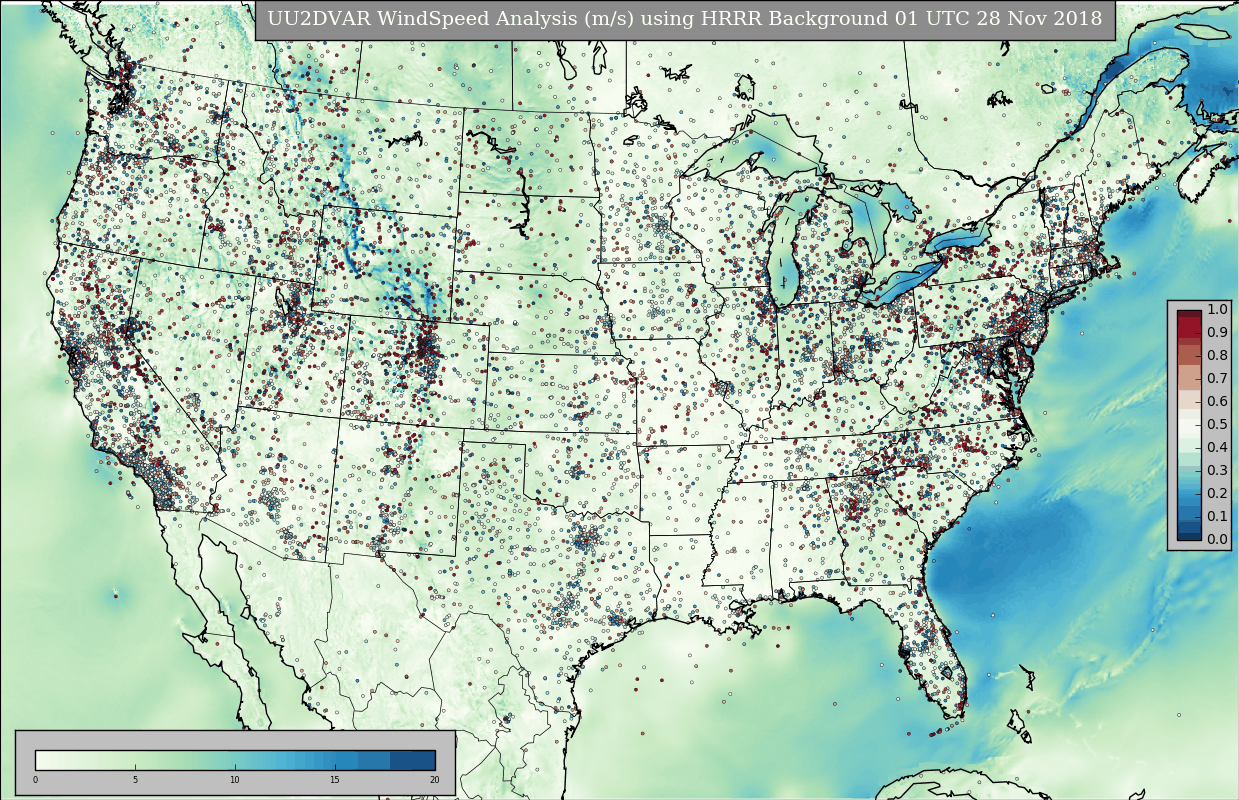Select the 0.2 label on vertical colorbar
The width and height of the screenshot is (1239, 800).
pos(1217,493)
